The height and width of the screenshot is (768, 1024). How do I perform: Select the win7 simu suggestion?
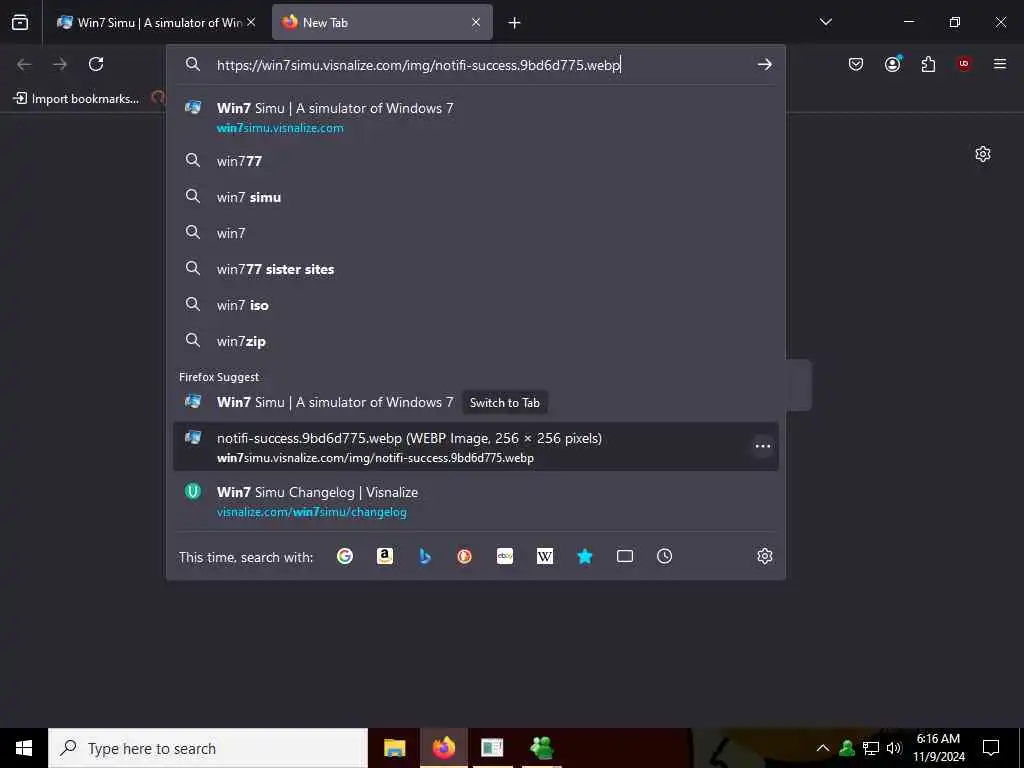click(475, 197)
